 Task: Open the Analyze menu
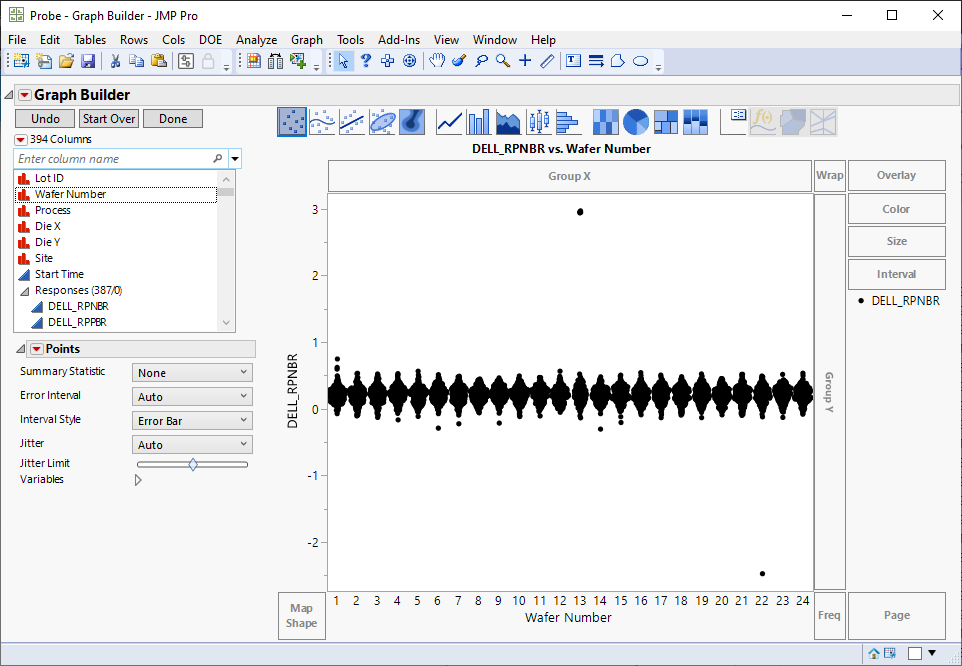[x=256, y=40]
